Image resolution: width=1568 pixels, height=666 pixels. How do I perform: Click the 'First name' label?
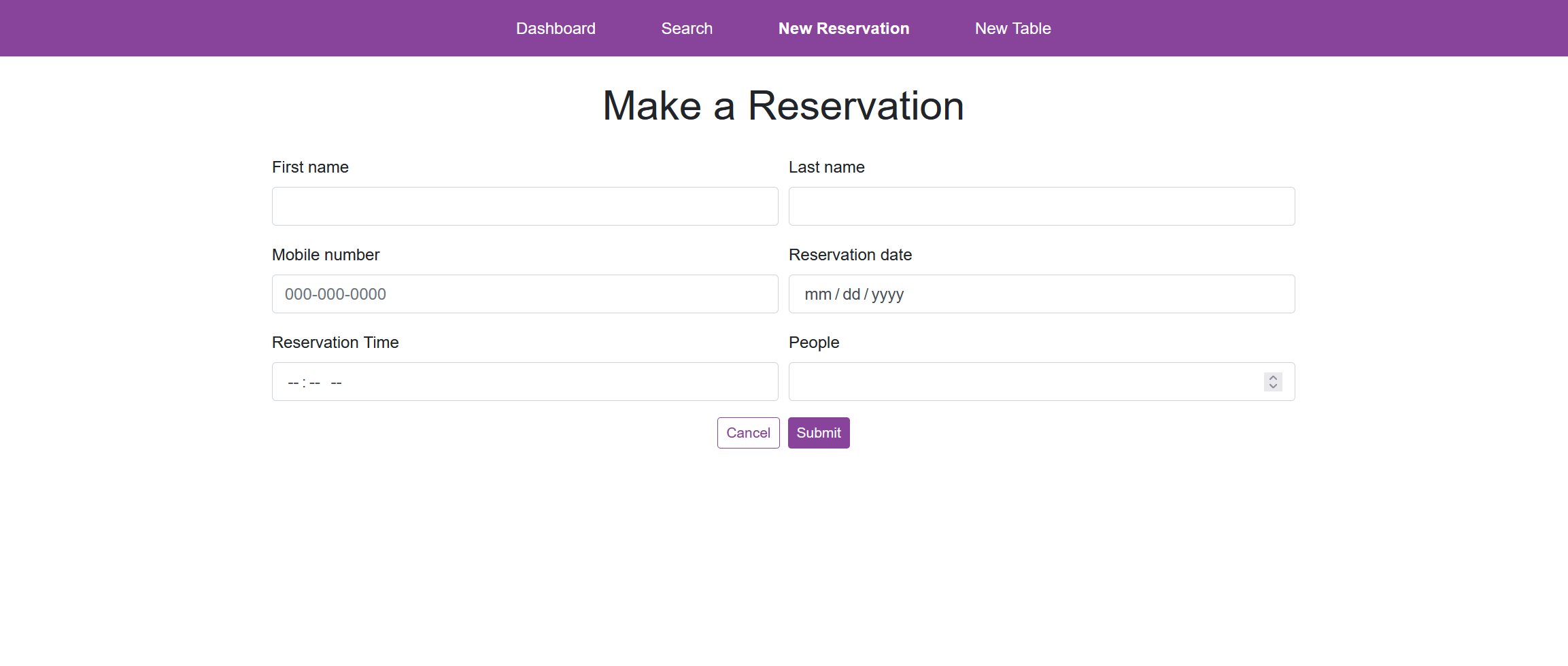[x=310, y=167]
